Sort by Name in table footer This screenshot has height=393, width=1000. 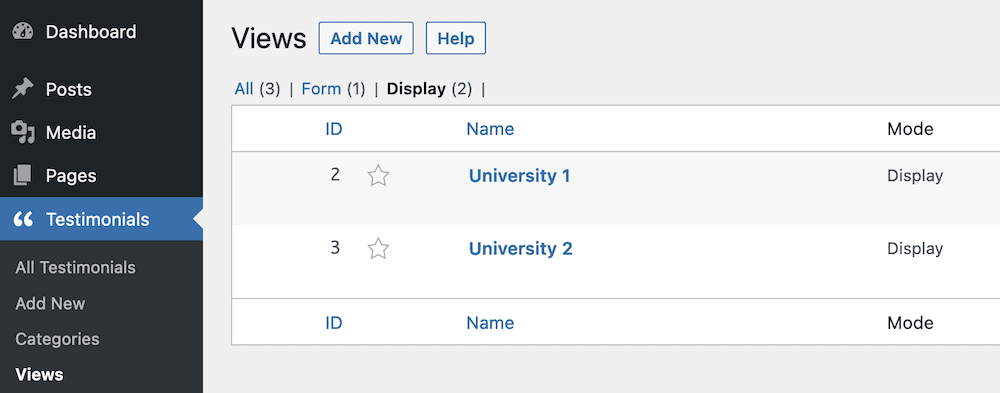click(x=490, y=323)
